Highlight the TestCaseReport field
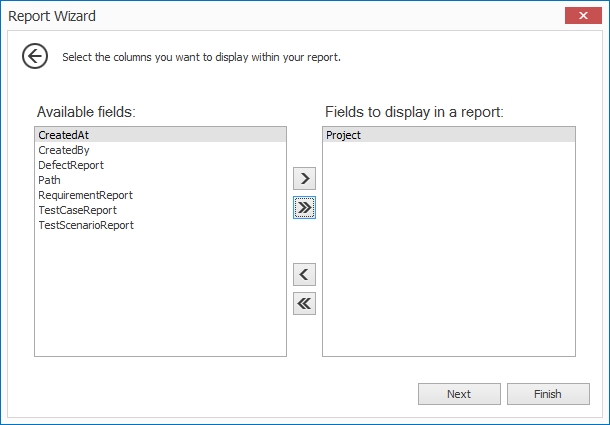The image size is (610, 425). [x=77, y=210]
